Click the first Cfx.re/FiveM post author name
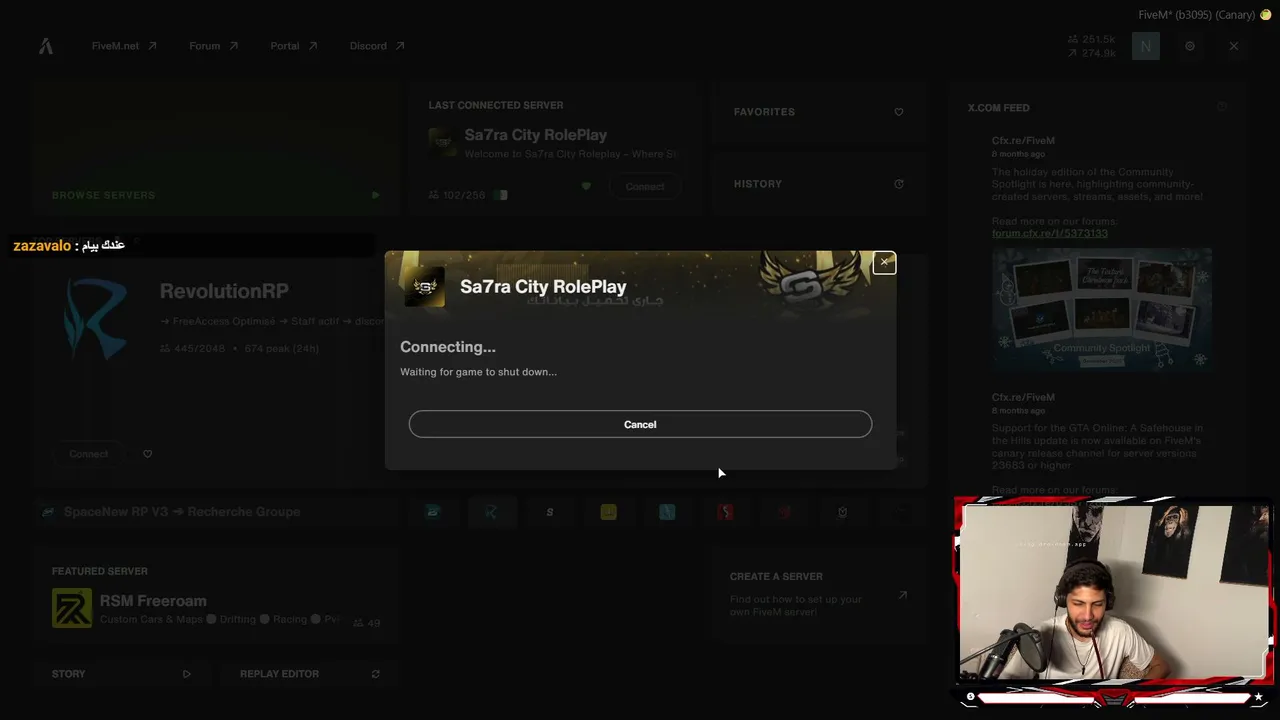The height and width of the screenshot is (720, 1280). (1023, 141)
